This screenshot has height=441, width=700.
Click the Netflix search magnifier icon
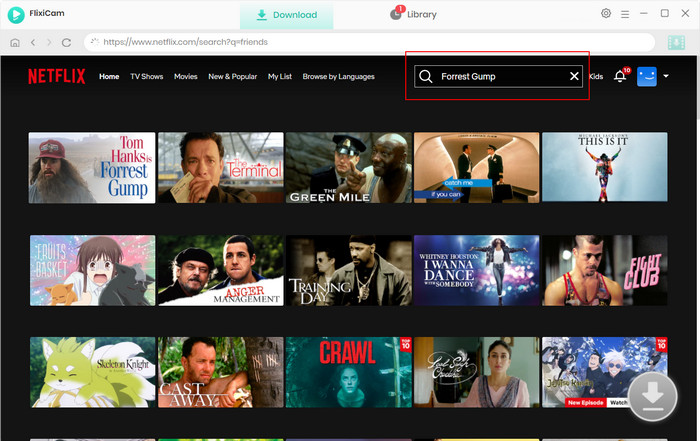426,76
